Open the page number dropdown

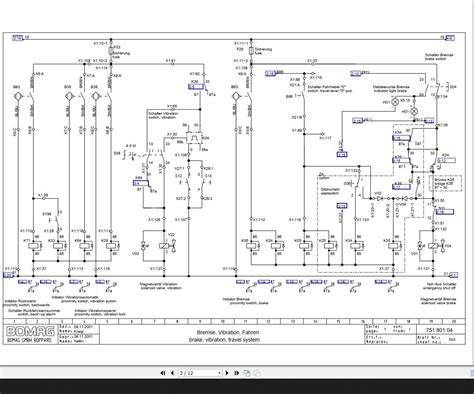coord(219,373)
